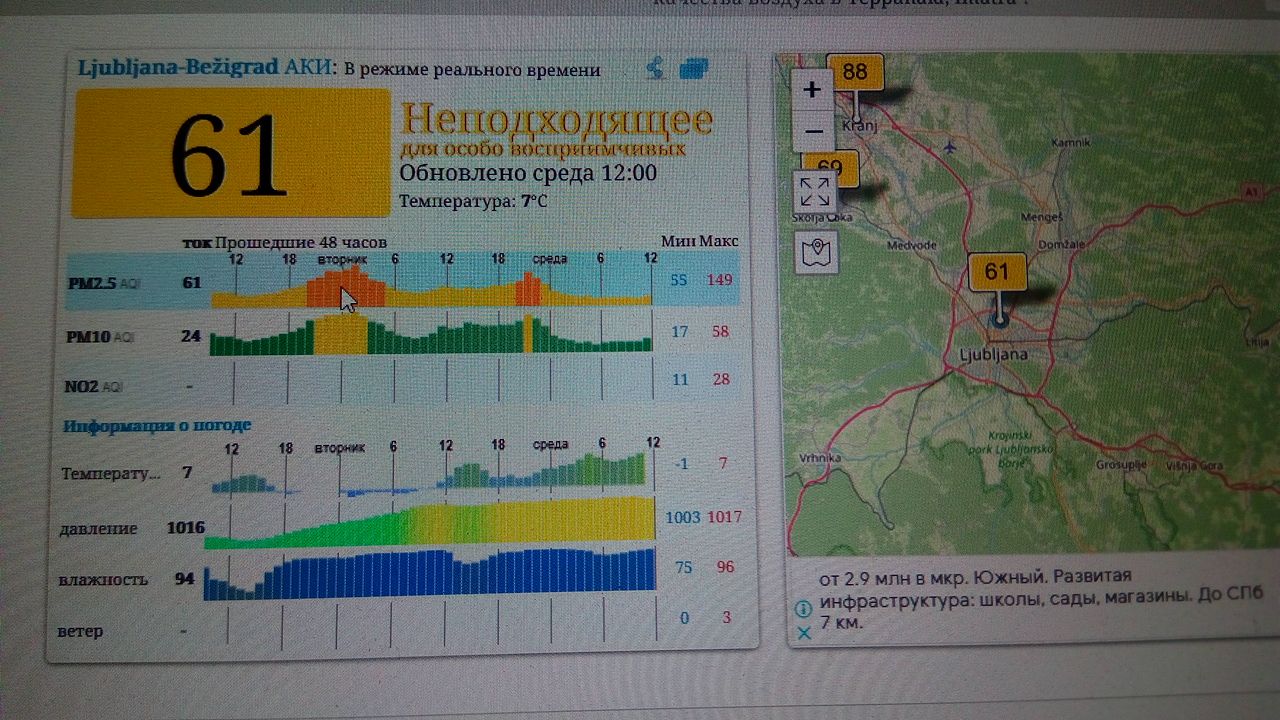
Task: Zoom out on the map
Action: 813,131
